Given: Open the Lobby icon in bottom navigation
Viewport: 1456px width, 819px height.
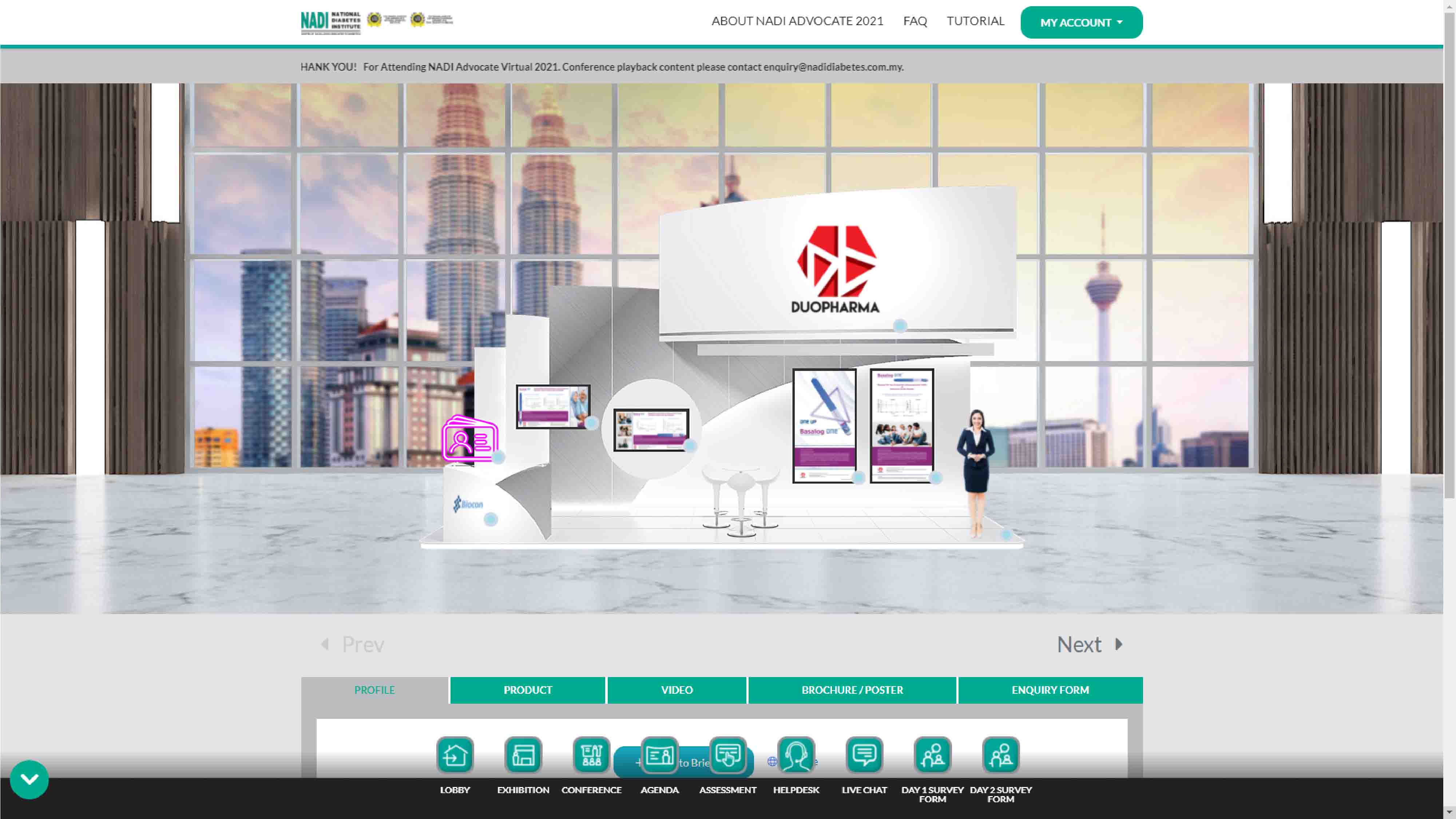Looking at the screenshot, I should pos(455,755).
